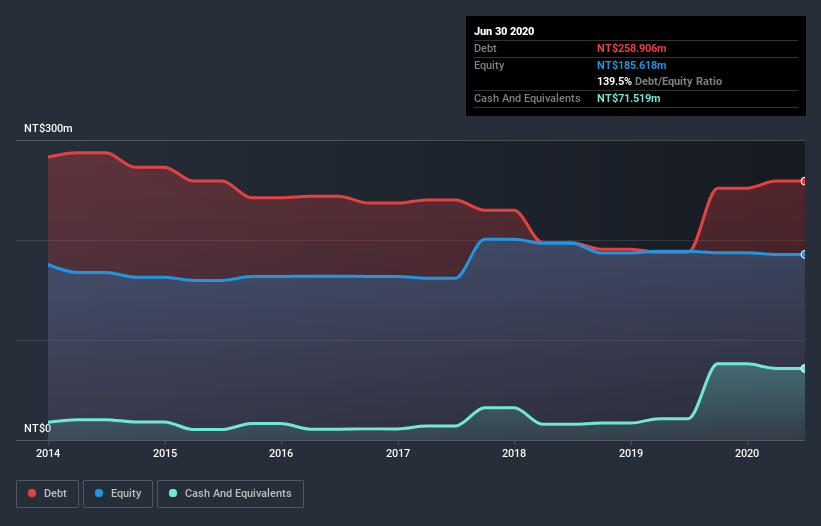Click the Jun 30 2020 tooltip date
The height and width of the screenshot is (526, 821).
click(x=504, y=31)
